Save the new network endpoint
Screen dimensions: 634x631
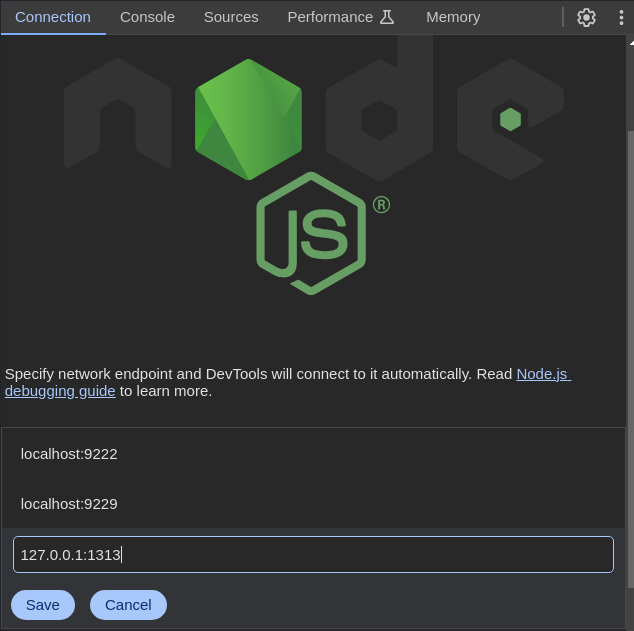click(x=43, y=605)
